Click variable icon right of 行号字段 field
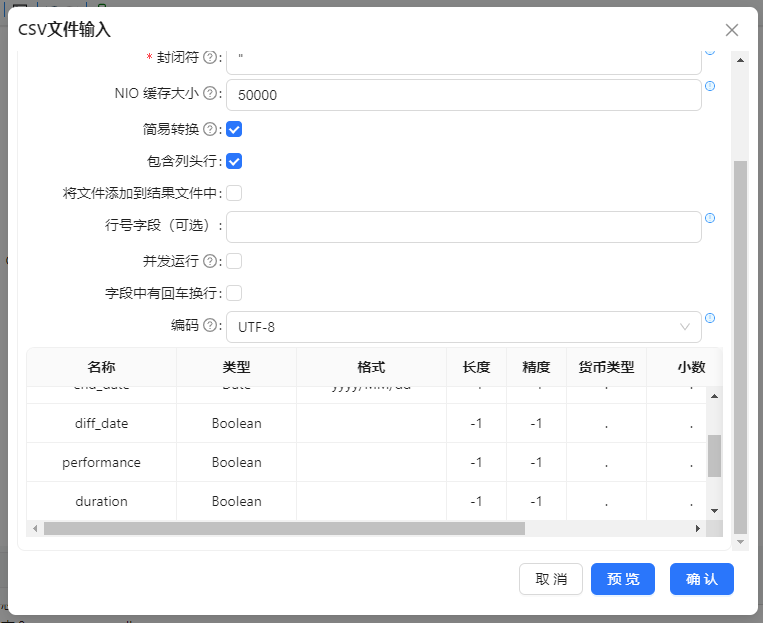 point(710,218)
